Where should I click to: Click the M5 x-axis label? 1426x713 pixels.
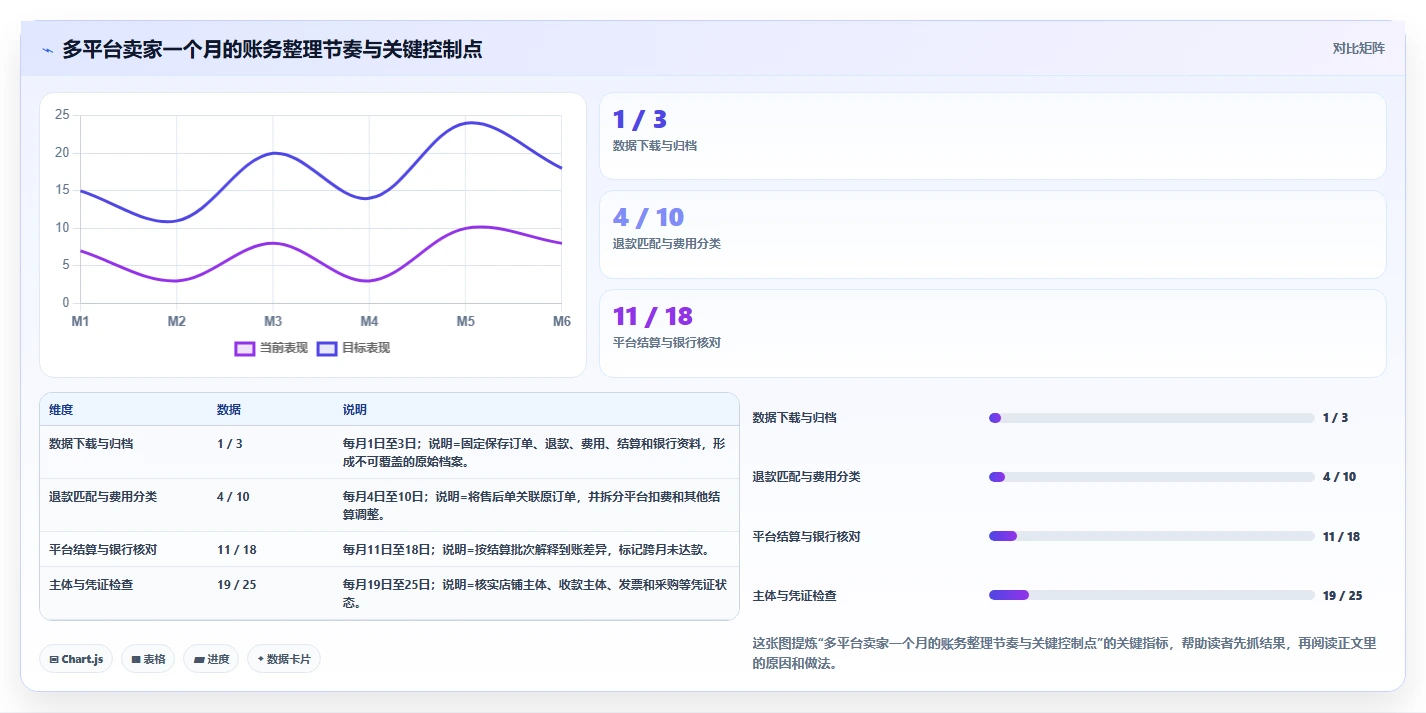point(466,321)
